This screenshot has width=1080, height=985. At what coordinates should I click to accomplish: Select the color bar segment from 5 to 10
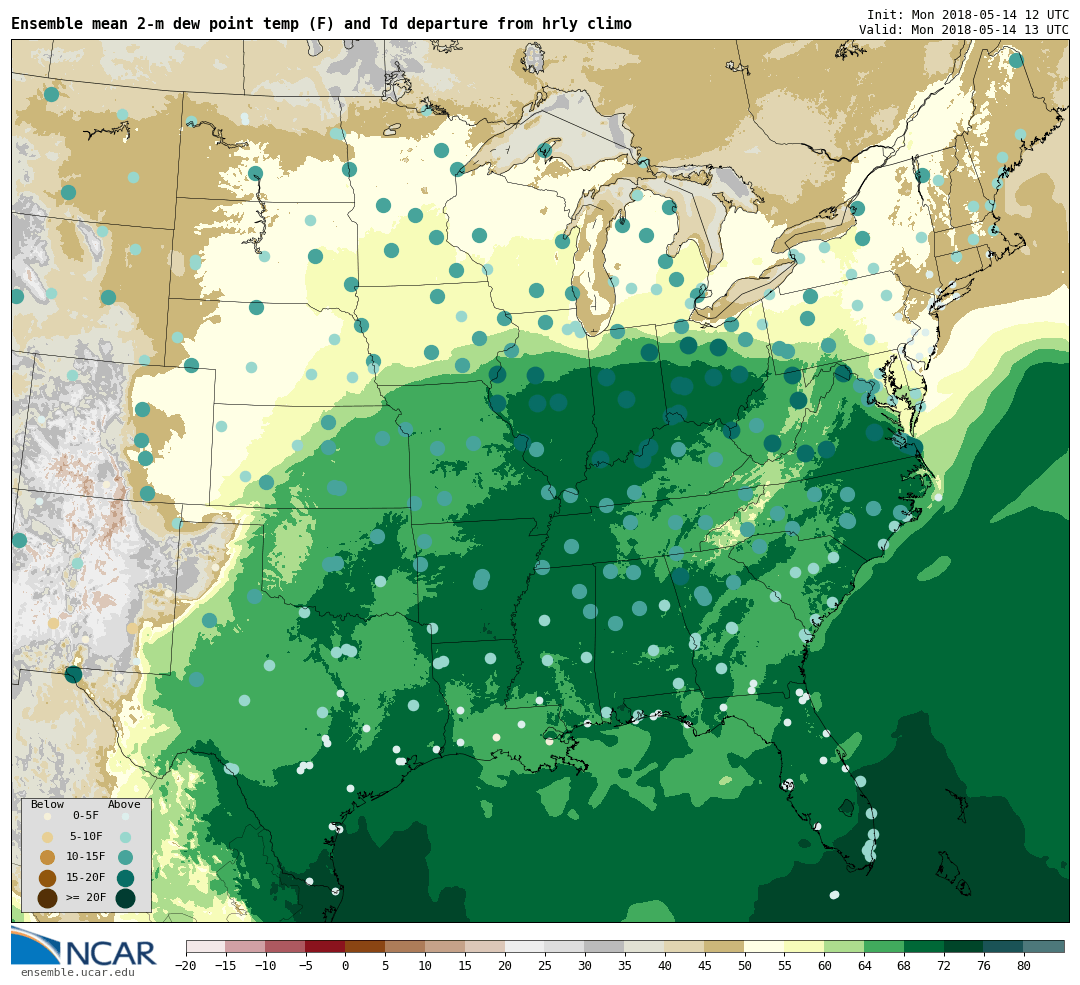[406, 946]
